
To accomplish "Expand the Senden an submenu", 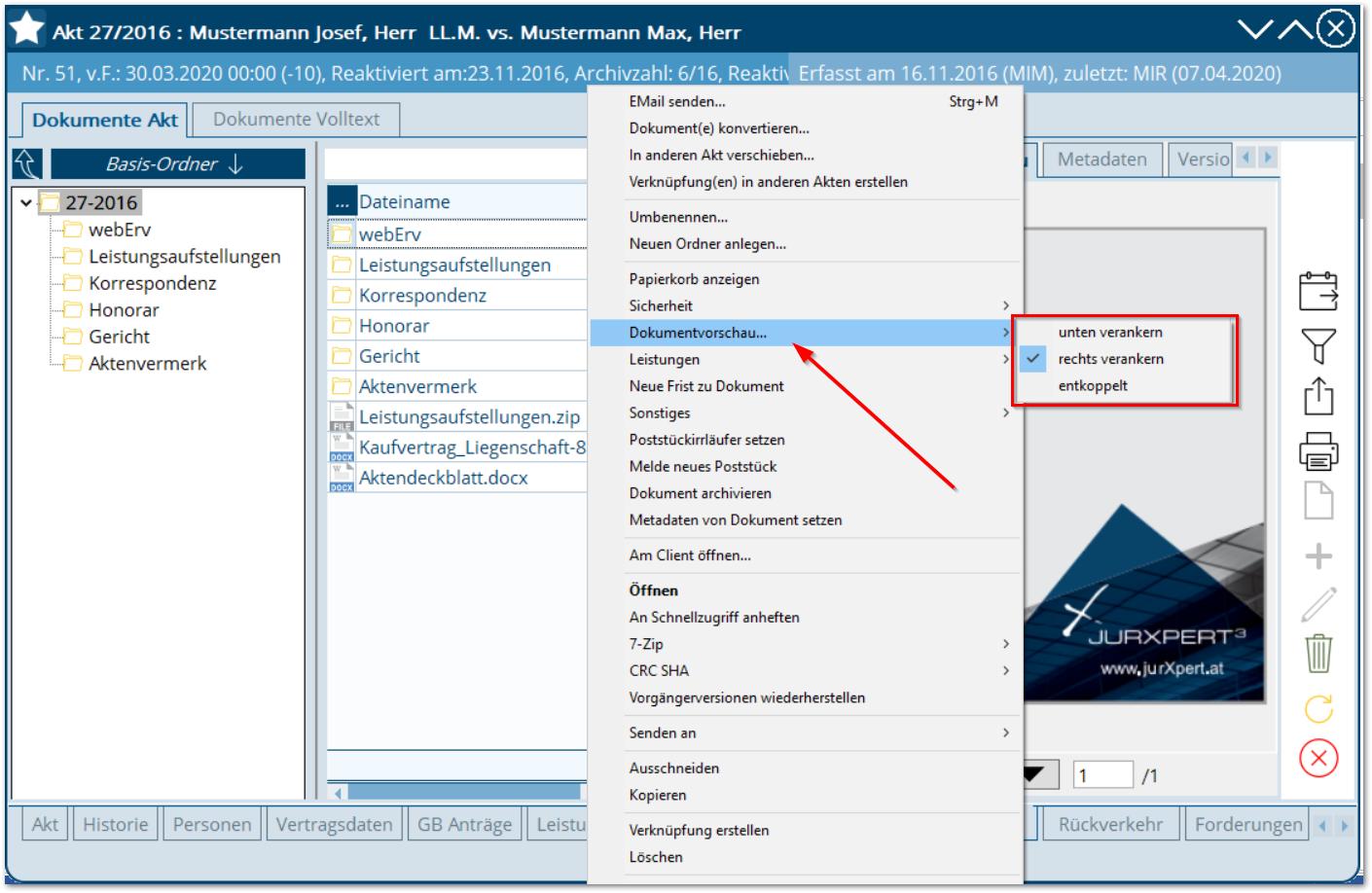I will [x=805, y=733].
